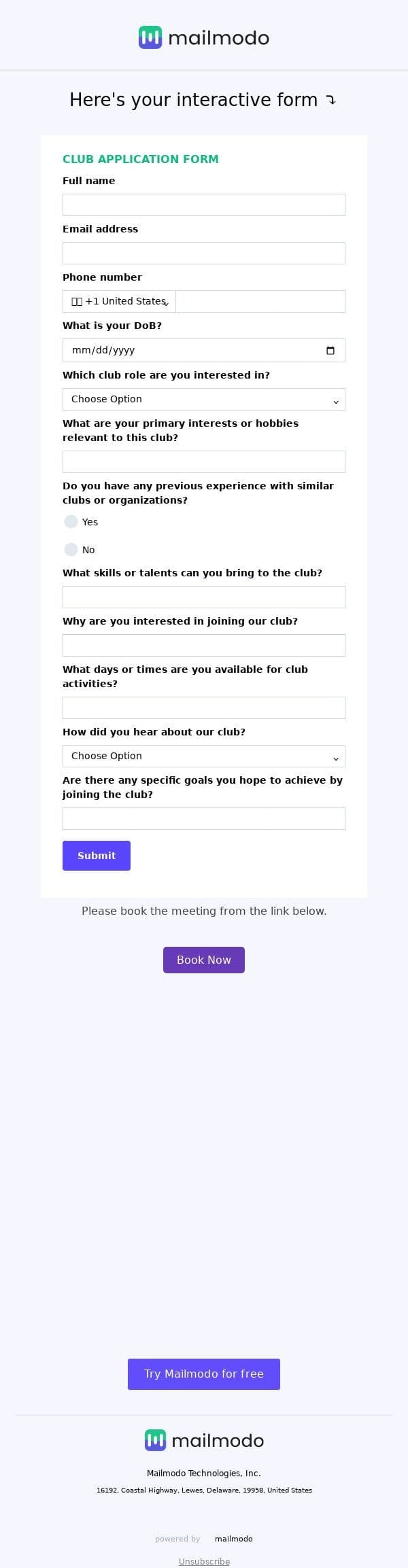Open the date picker calendar icon
The height and width of the screenshot is (1568, 408).
click(330, 351)
